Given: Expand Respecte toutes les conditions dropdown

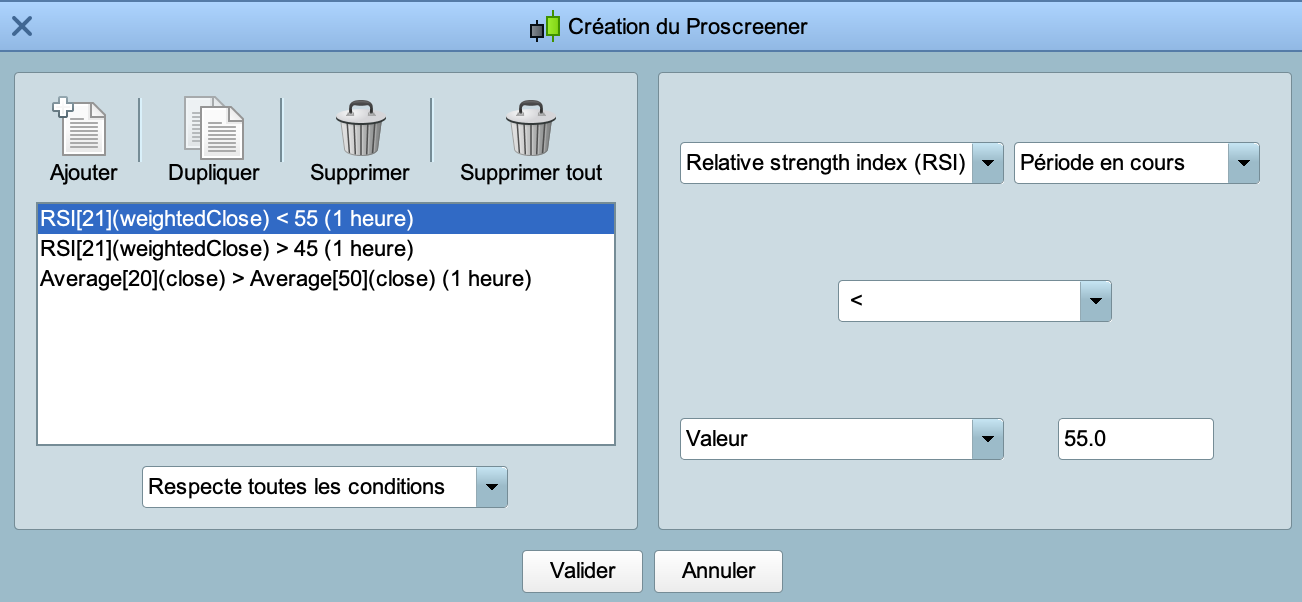Looking at the screenshot, I should (491, 487).
